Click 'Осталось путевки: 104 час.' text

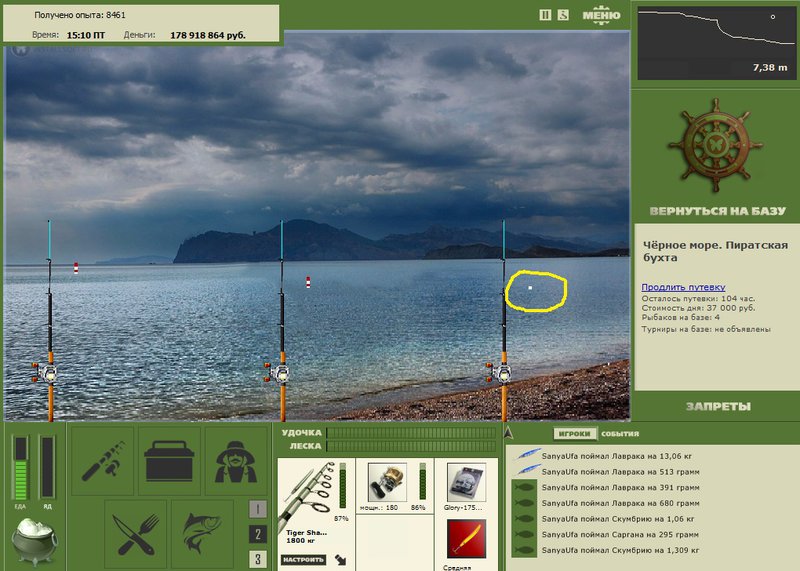(x=698, y=299)
